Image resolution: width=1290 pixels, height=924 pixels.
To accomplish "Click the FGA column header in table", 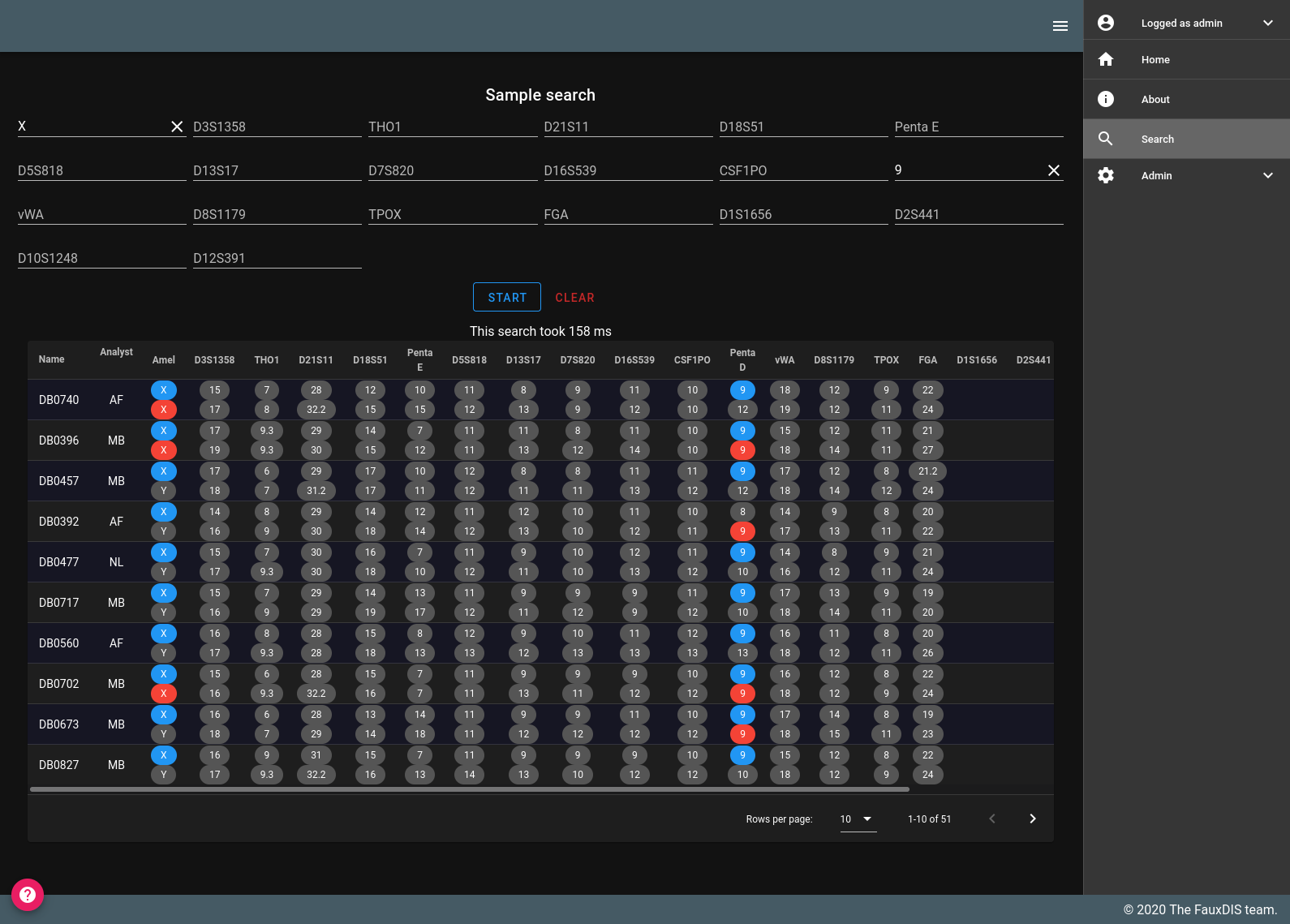I will 928,360.
